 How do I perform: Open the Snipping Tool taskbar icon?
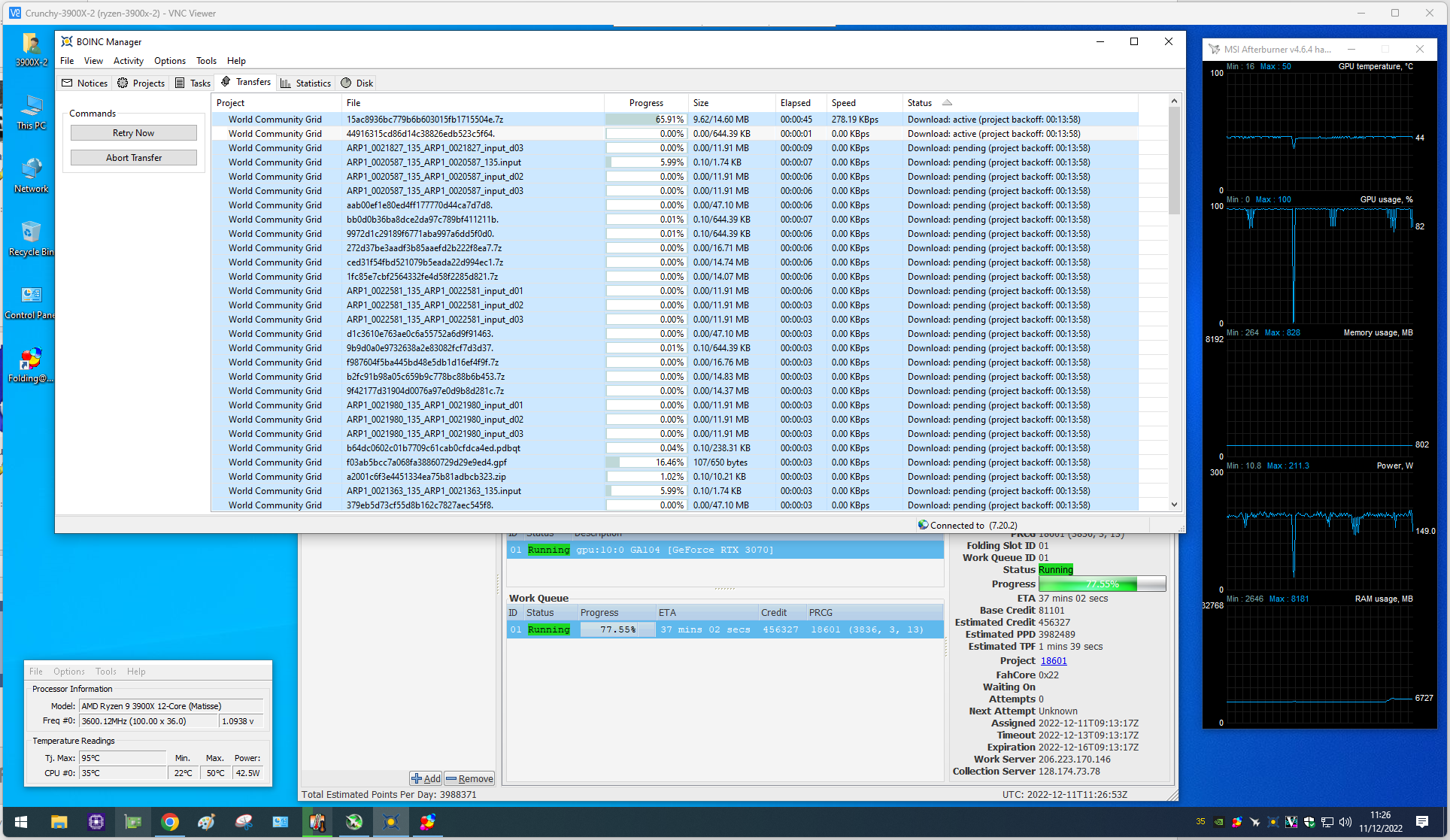pyautogui.click(x=244, y=822)
